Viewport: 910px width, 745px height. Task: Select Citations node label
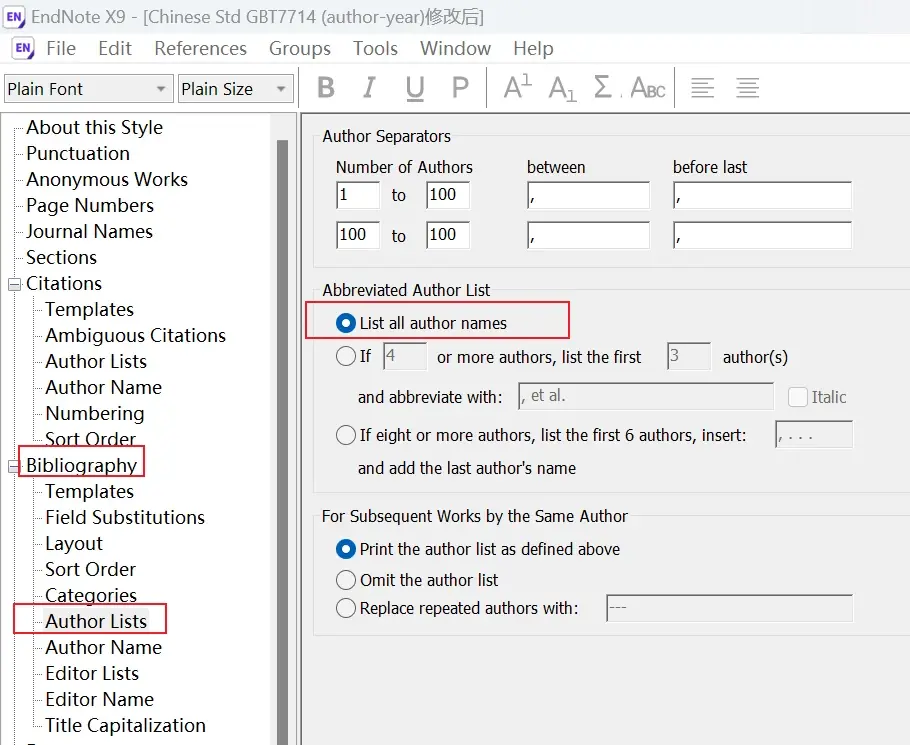(x=64, y=283)
